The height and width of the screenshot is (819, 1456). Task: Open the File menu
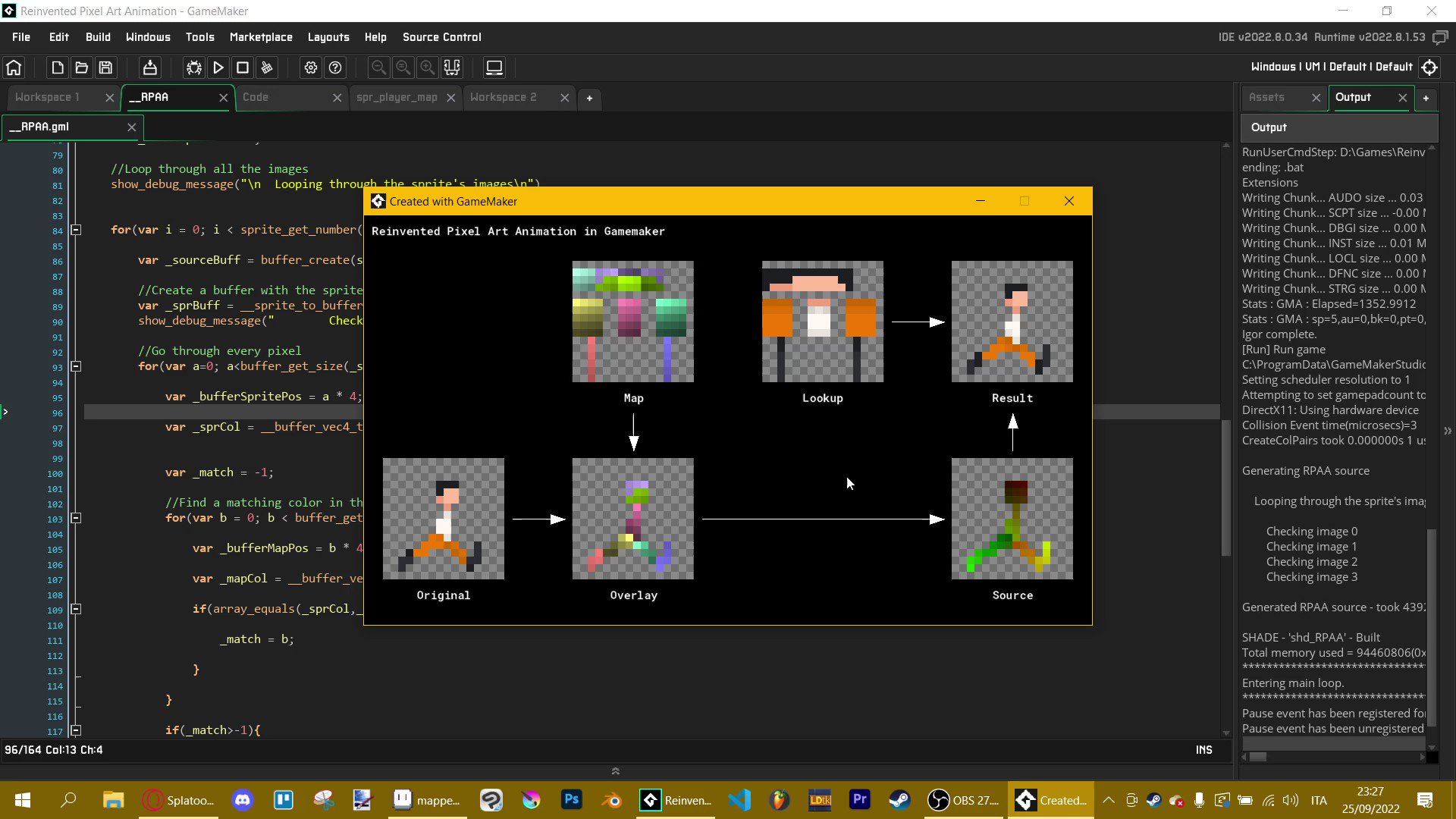coord(21,37)
